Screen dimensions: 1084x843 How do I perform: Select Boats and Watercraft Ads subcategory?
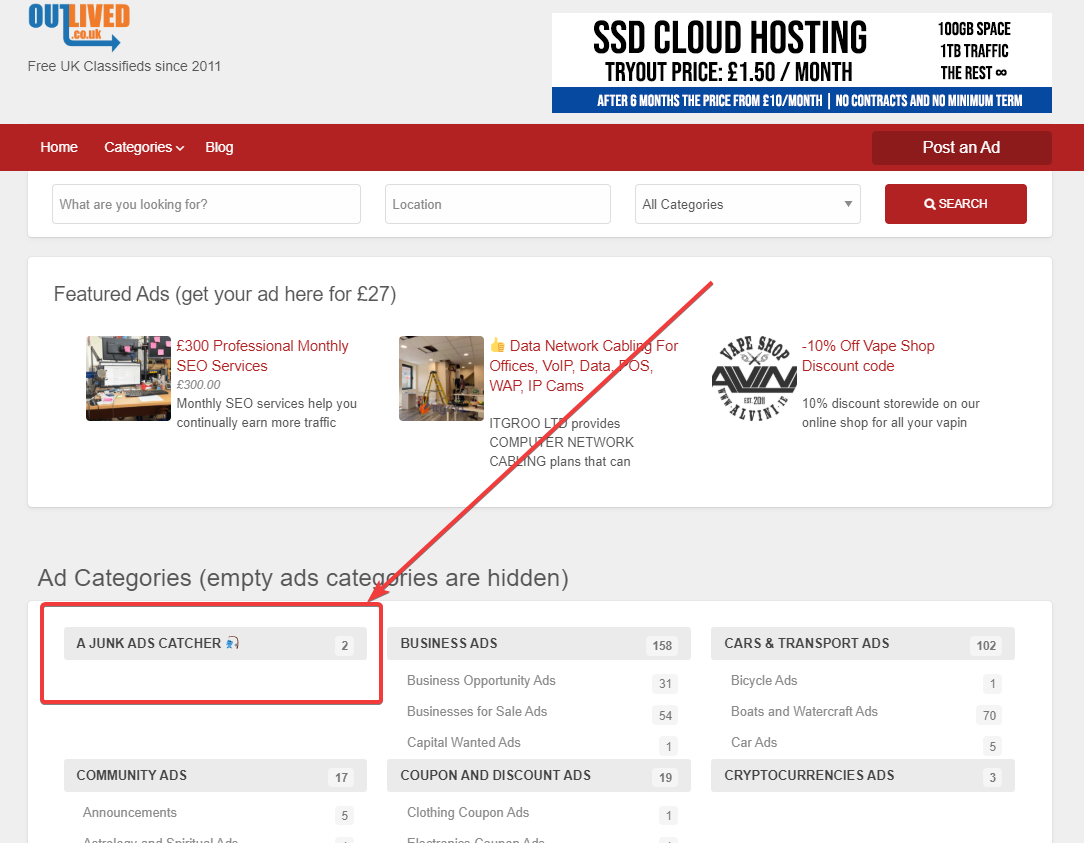tap(804, 711)
